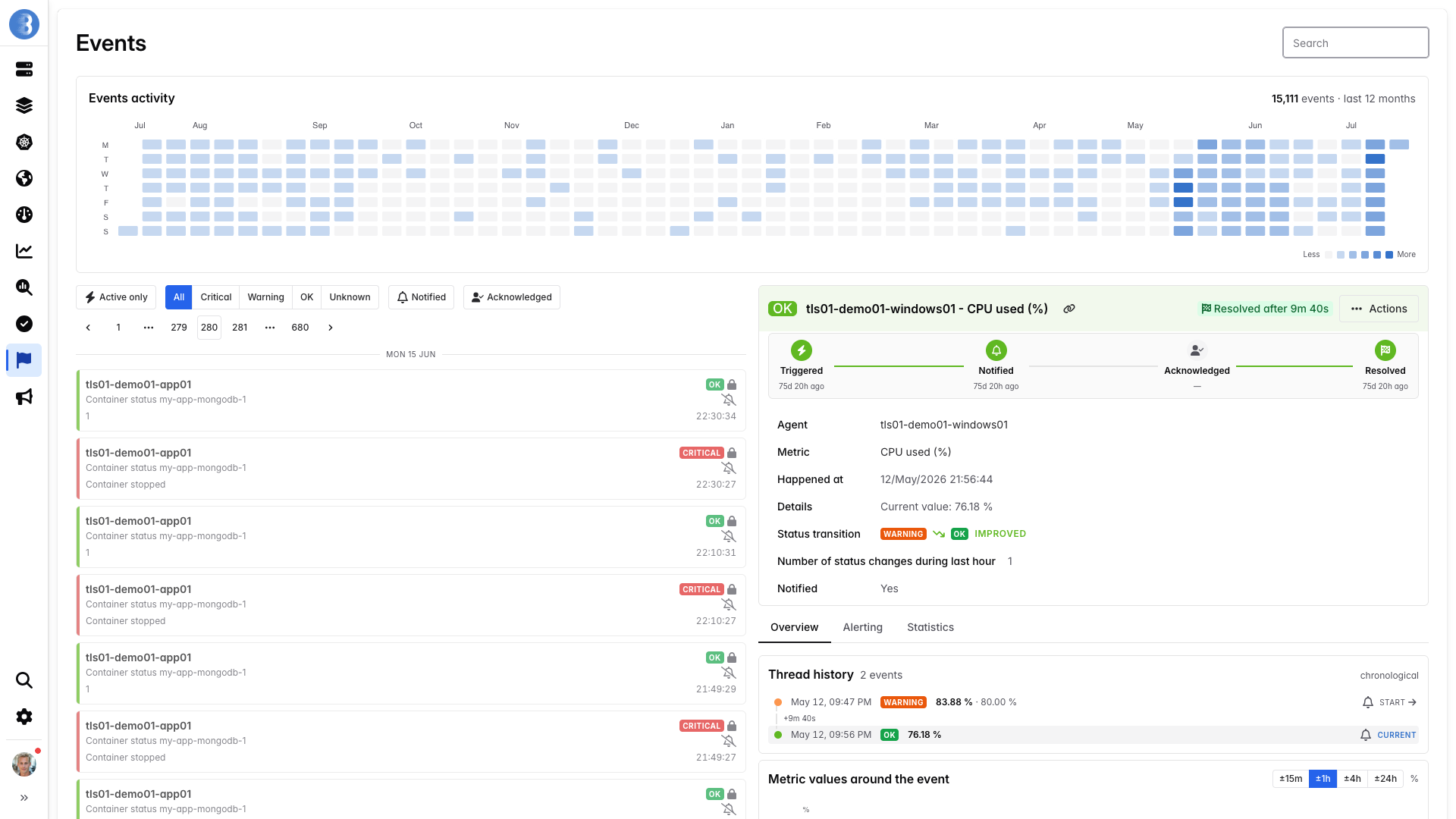Click the Notified bell step icon
Viewport: 1456px width, 819px height.
(996, 350)
